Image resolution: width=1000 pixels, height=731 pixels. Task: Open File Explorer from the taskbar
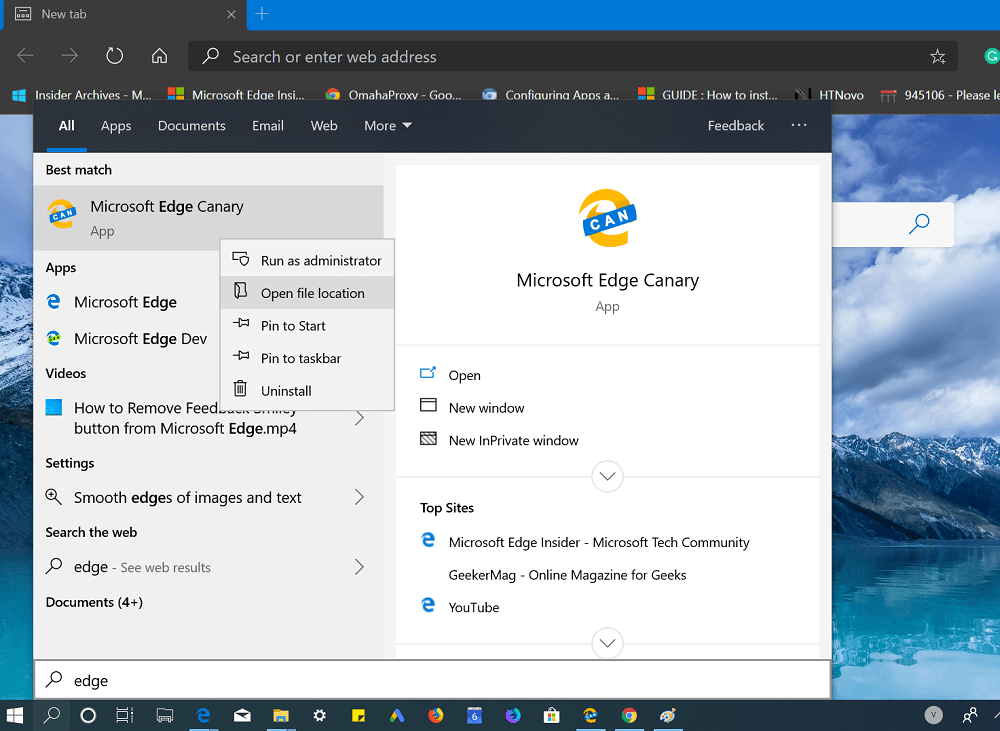(x=281, y=715)
